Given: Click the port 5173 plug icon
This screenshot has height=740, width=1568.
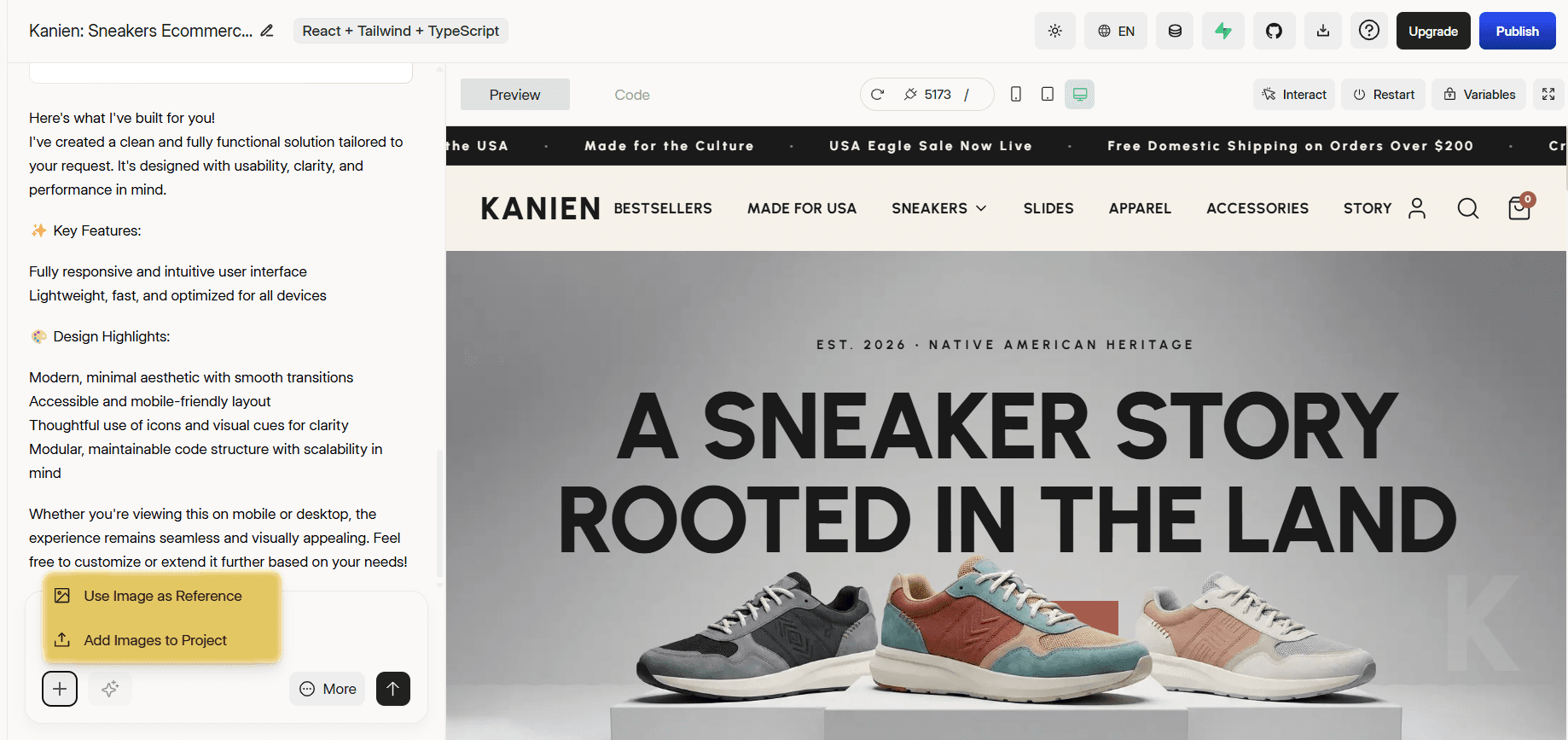Looking at the screenshot, I should point(910,94).
